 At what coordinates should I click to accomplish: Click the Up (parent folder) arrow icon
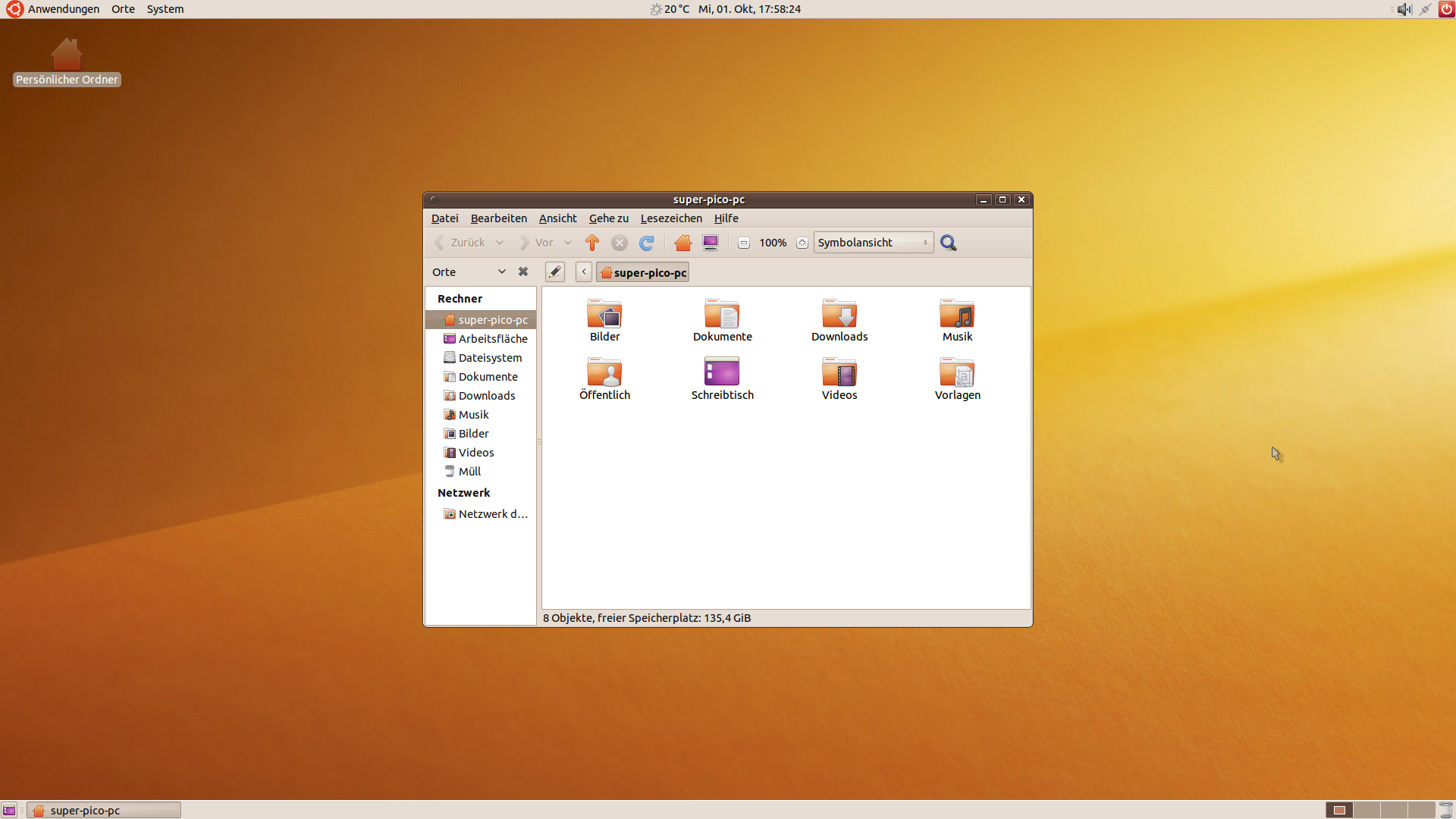[592, 243]
